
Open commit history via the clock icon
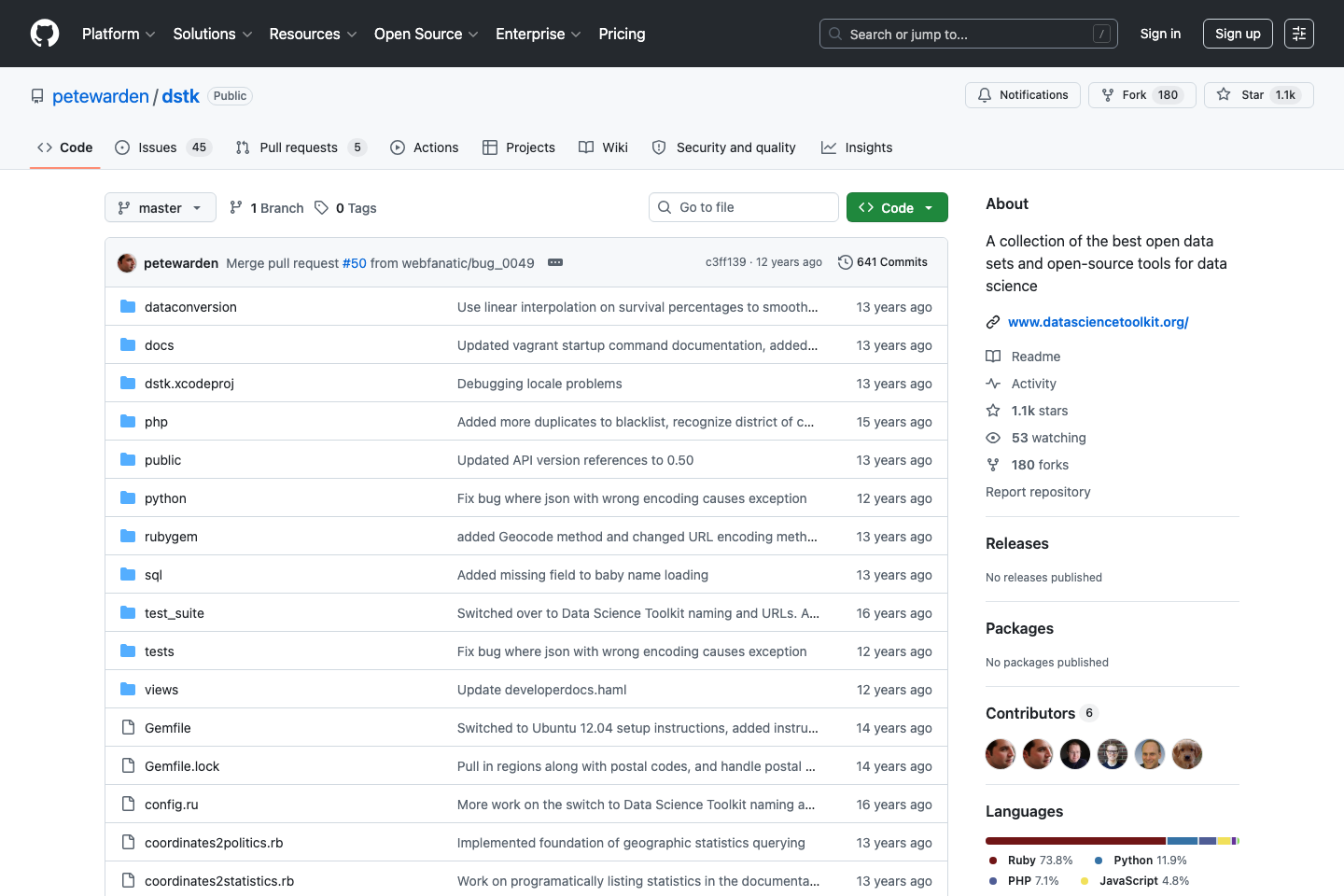(846, 262)
